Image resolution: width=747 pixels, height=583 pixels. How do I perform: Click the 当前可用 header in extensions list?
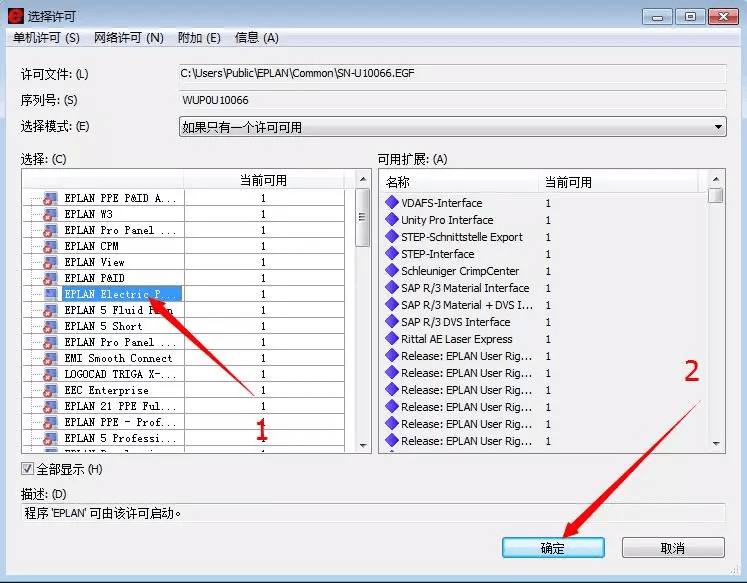(618, 182)
